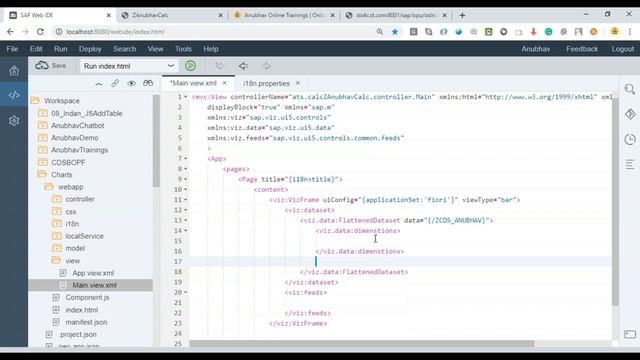Click the Feedback link
Viewport: 640px width, 360px height.
(x=582, y=49)
